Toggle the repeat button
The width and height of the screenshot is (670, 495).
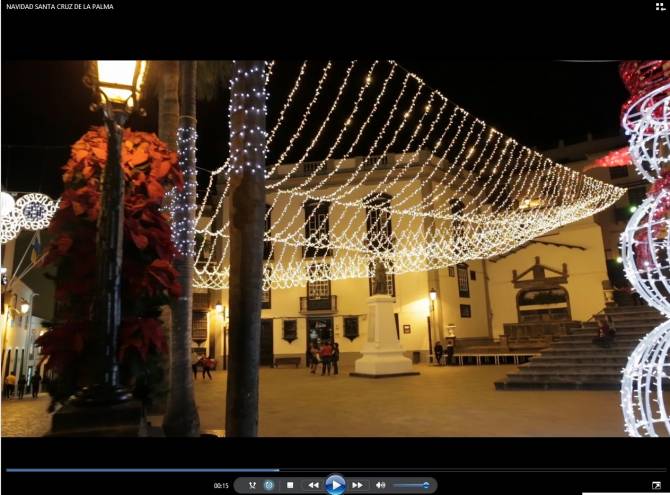pyautogui.click(x=269, y=485)
